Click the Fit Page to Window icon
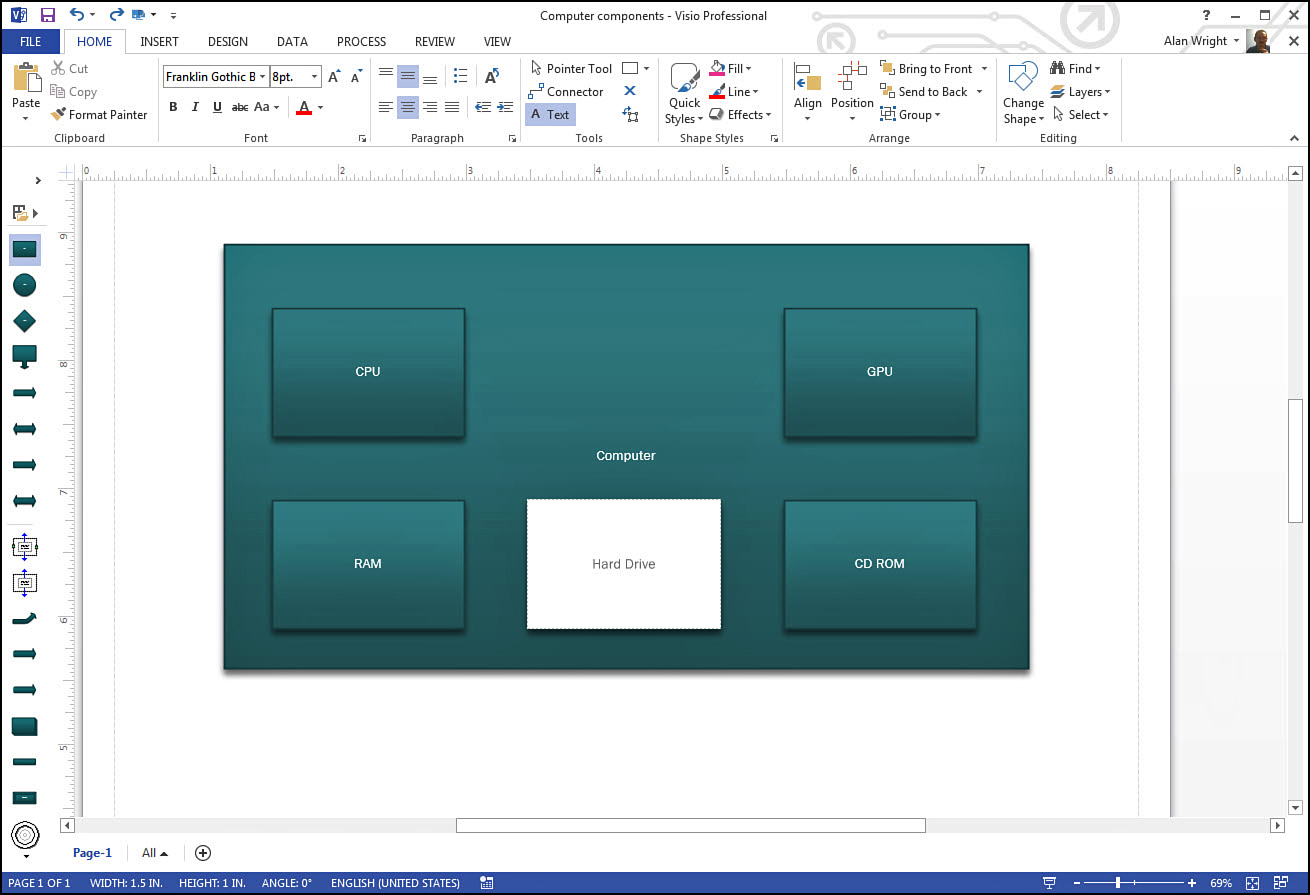Image resolution: width=1310 pixels, height=895 pixels. tap(1253, 883)
